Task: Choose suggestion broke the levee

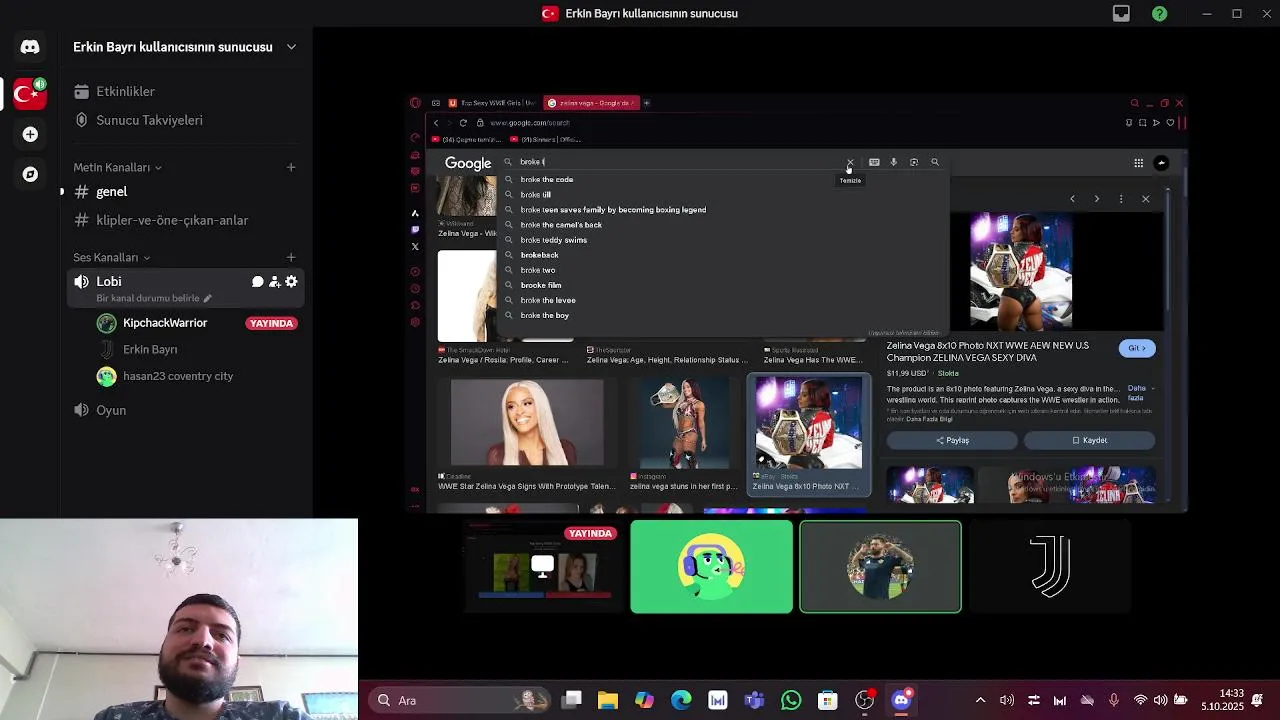Action: [x=548, y=300]
